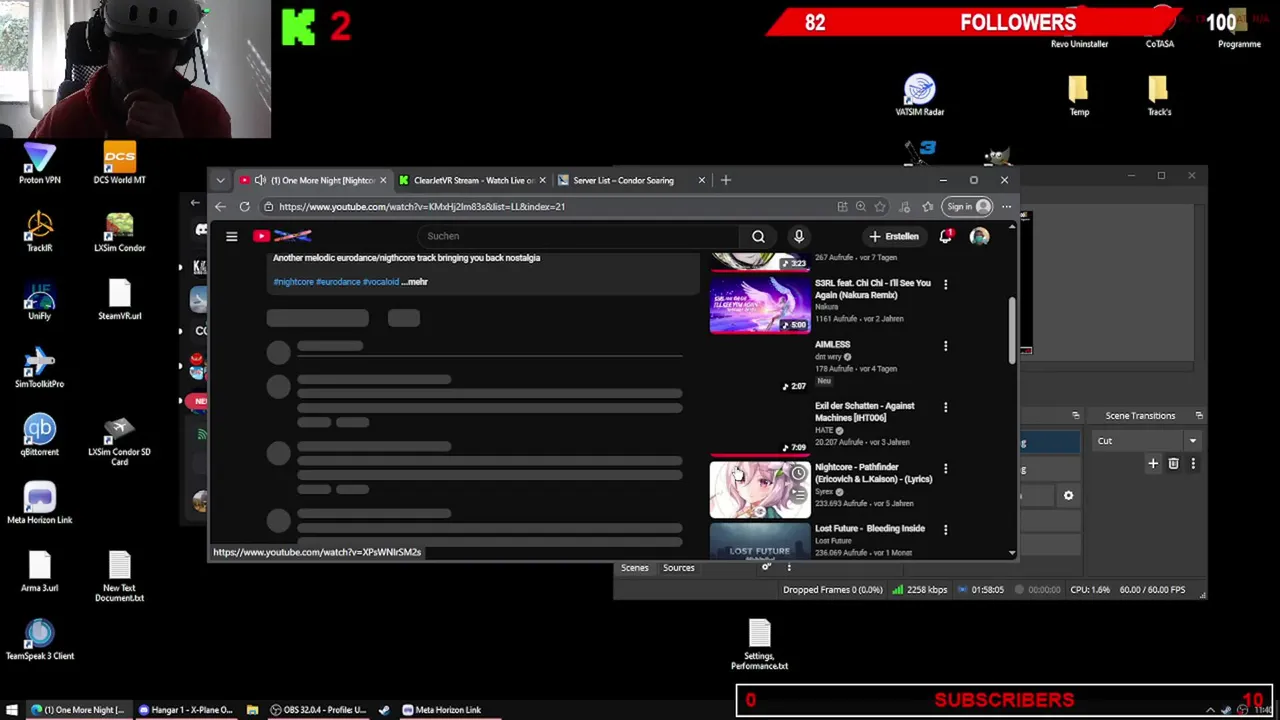Select qBittorrent desktop icon
The height and width of the screenshot is (720, 1280).
40,436
